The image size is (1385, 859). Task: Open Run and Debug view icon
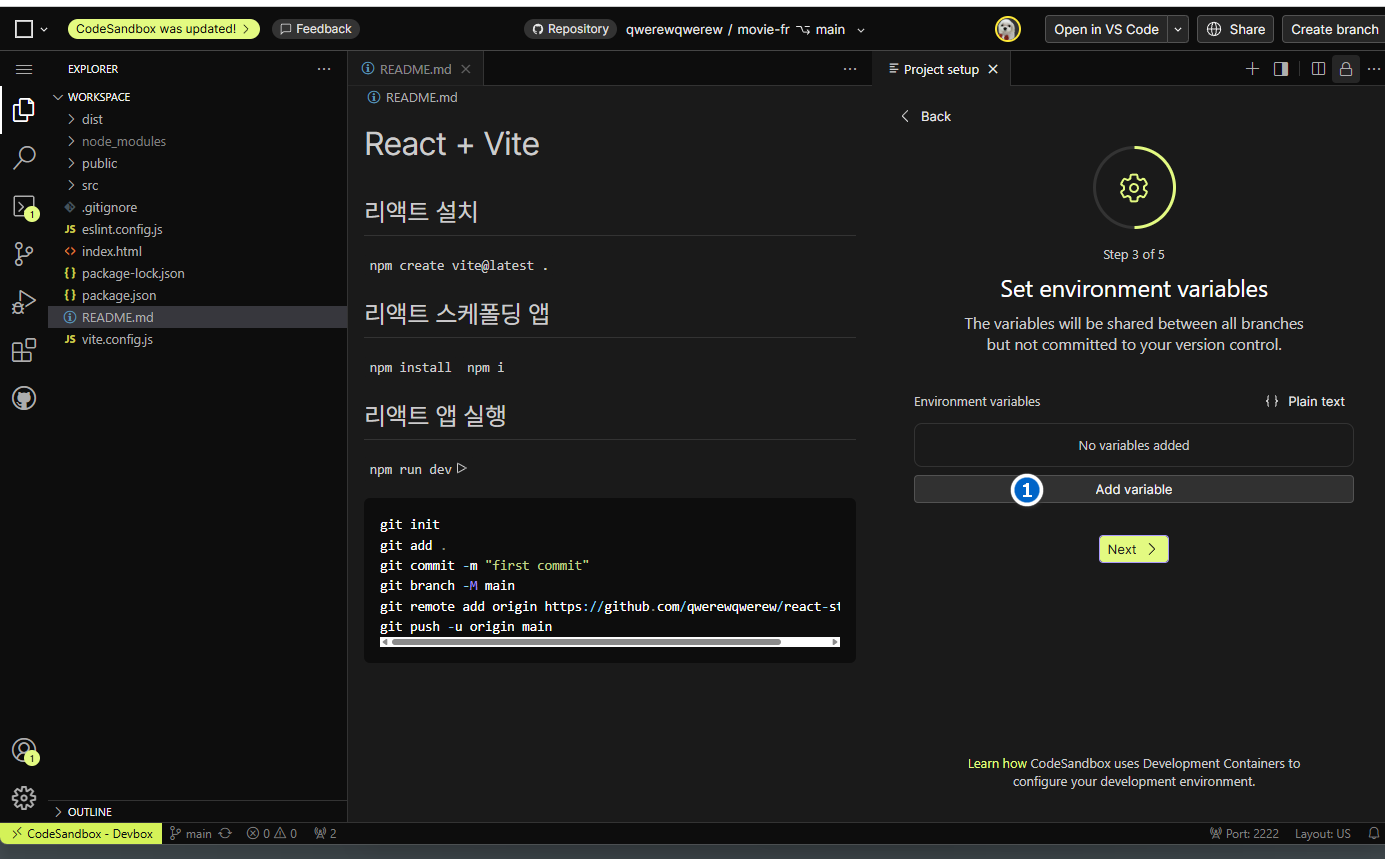[24, 302]
